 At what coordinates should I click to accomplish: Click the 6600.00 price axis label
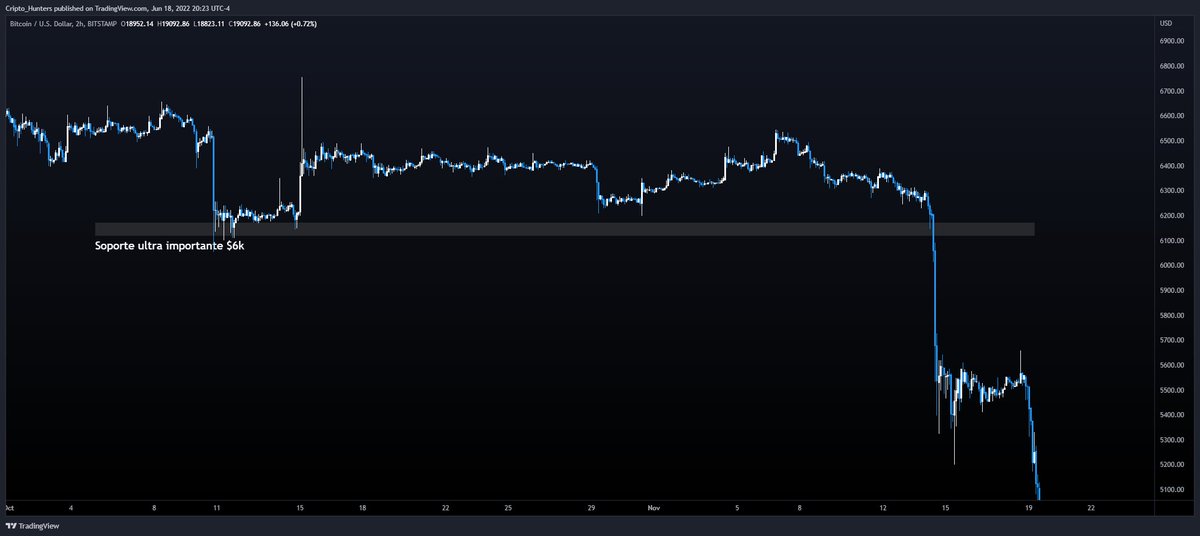[1172, 117]
